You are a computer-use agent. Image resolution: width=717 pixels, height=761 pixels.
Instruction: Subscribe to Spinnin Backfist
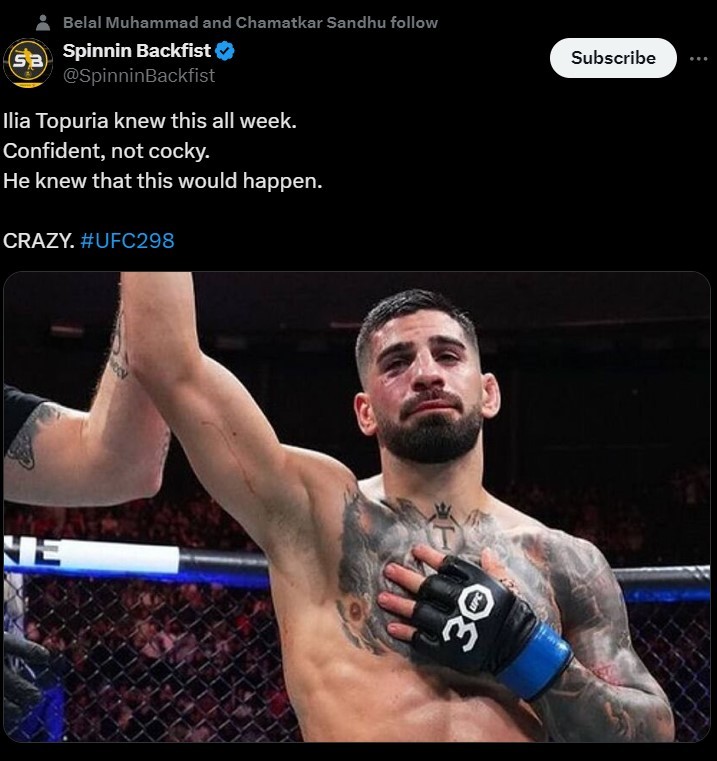tap(613, 58)
